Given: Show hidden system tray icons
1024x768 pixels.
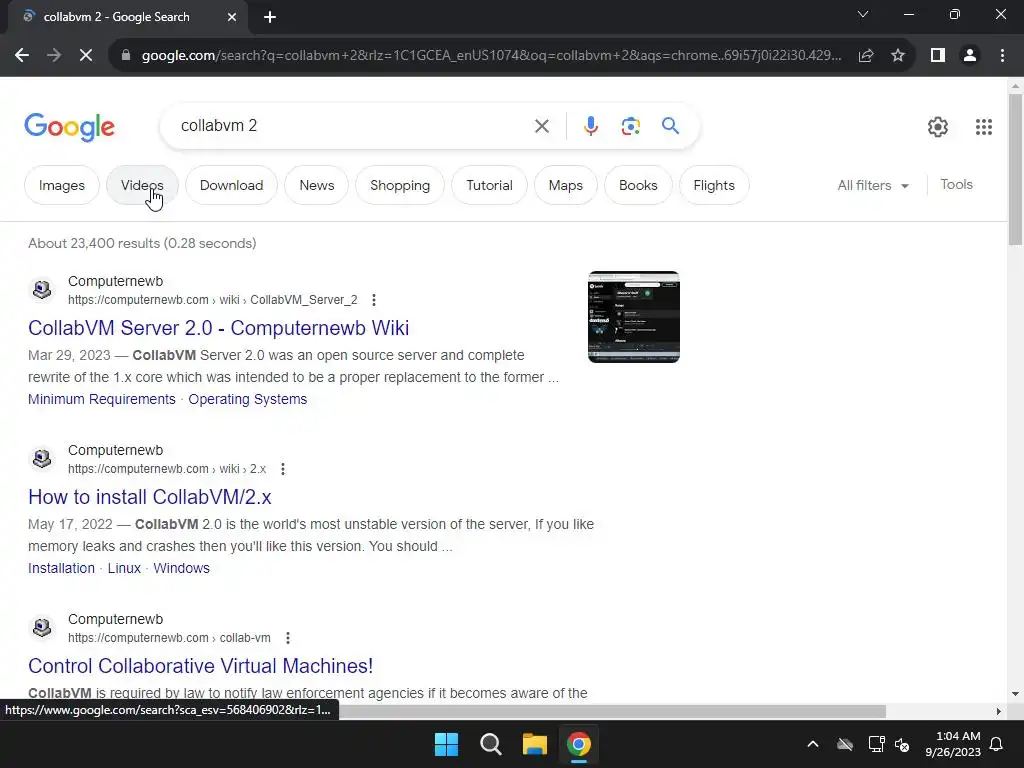Looking at the screenshot, I should pos(813,744).
